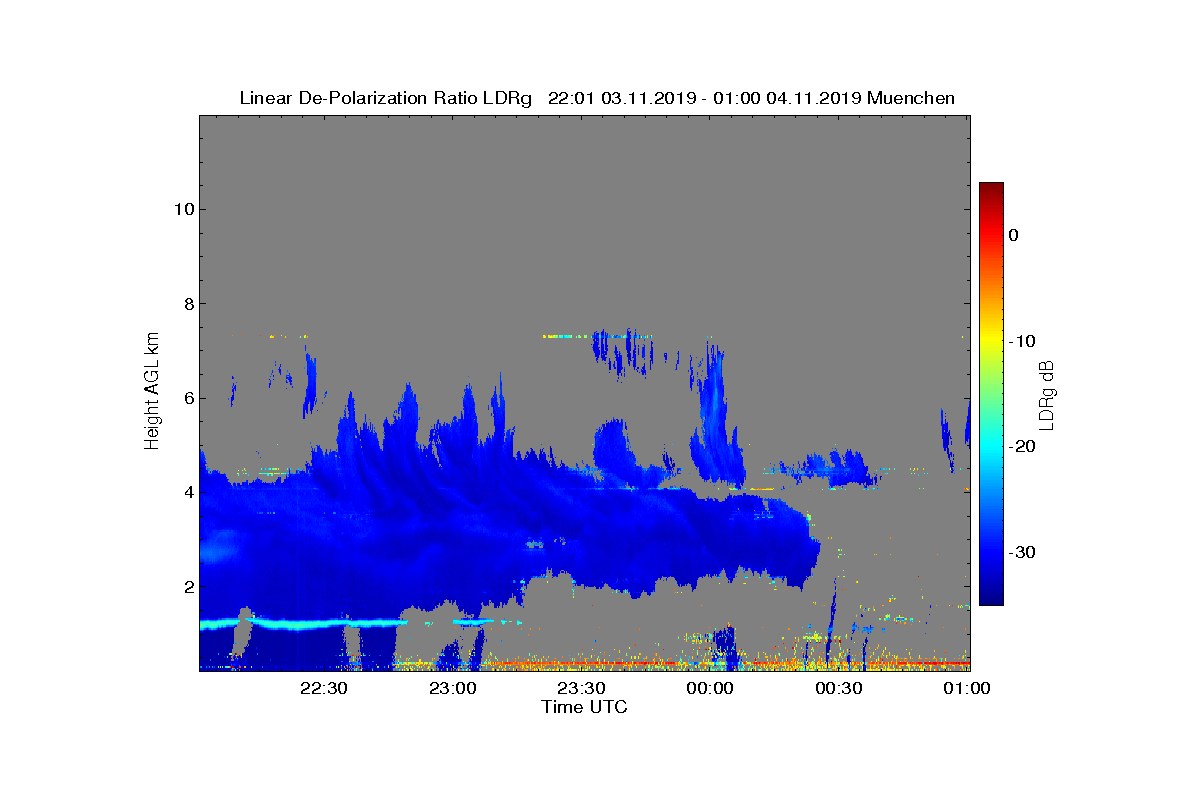This screenshot has width=1200, height=800.
Task: Click the colorbar value '0'
Action: tap(1013, 235)
